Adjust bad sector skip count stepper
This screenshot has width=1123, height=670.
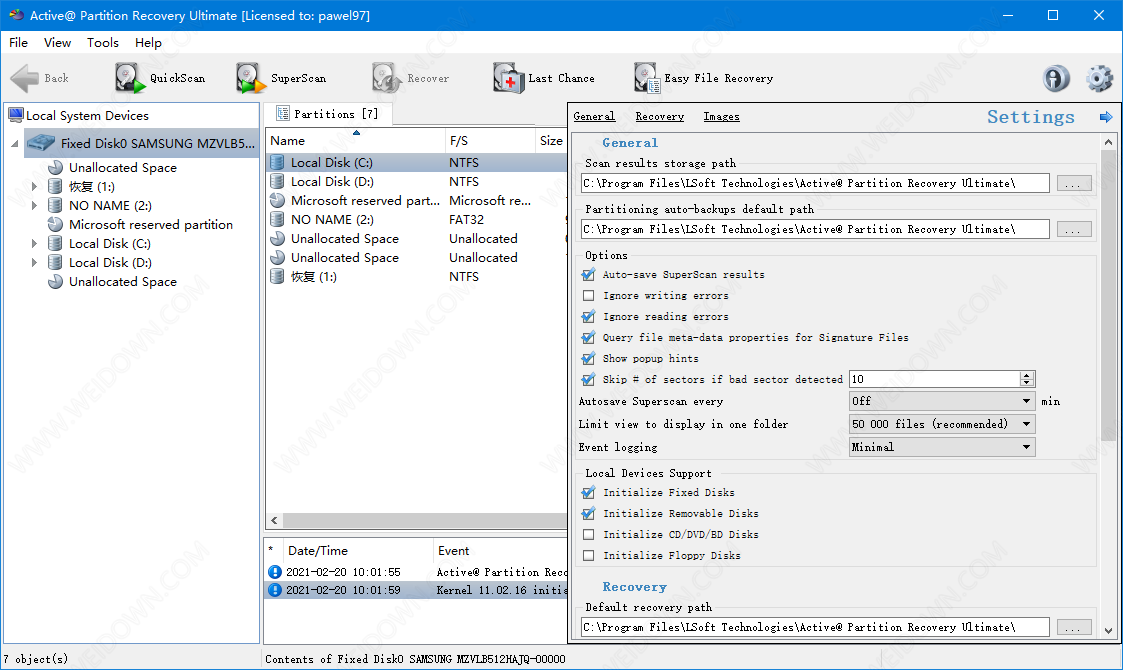[x=1027, y=379]
